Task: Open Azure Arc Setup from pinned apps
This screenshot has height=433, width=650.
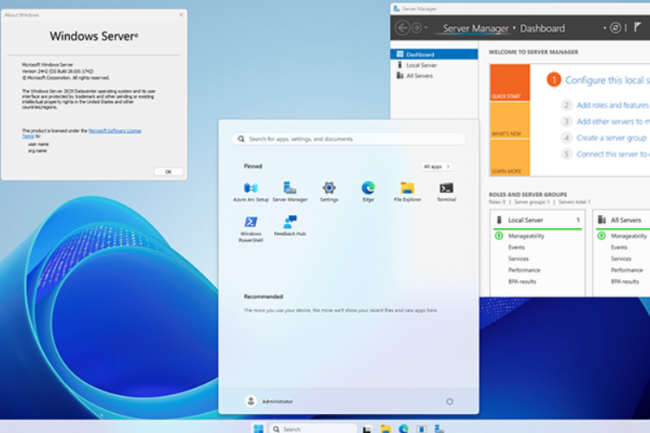Action: [251, 189]
